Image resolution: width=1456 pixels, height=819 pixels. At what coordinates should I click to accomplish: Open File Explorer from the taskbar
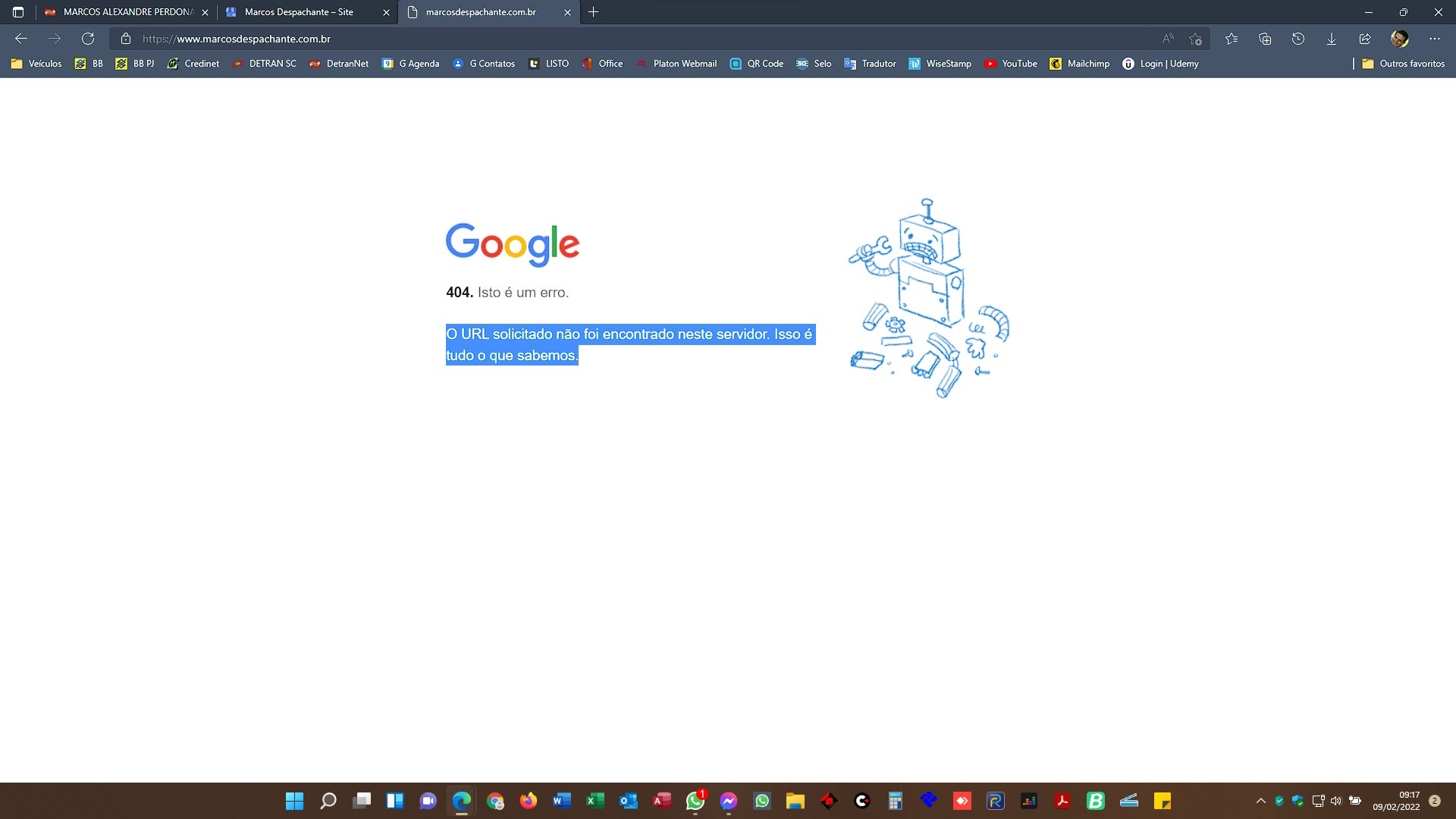click(795, 801)
